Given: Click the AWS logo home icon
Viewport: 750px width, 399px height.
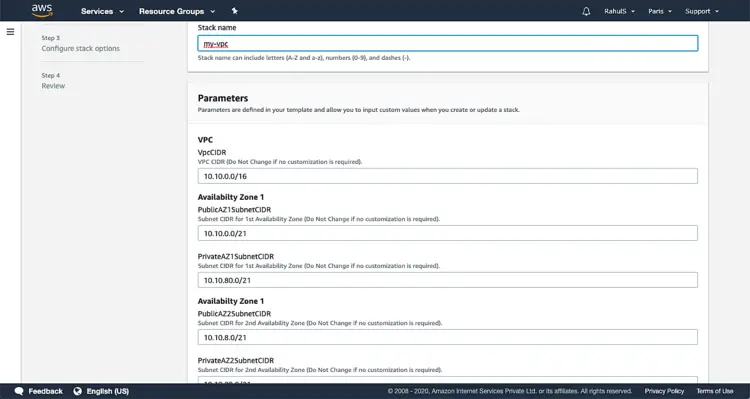Looking at the screenshot, I should click(42, 11).
